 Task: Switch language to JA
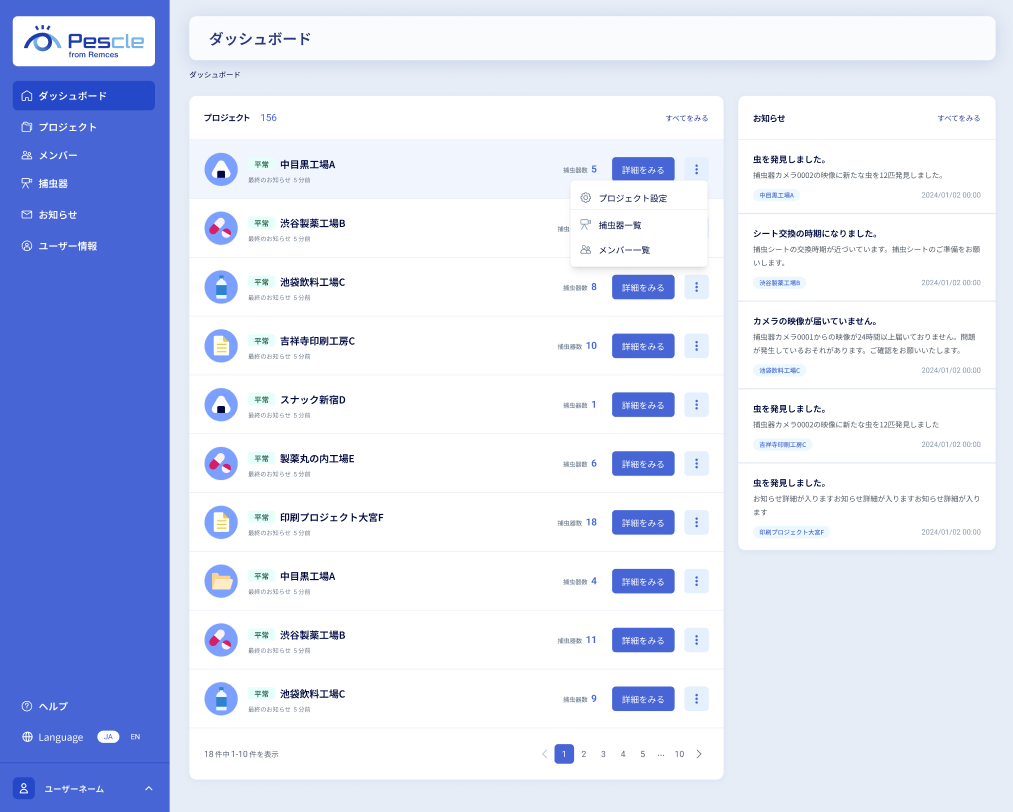tap(108, 737)
